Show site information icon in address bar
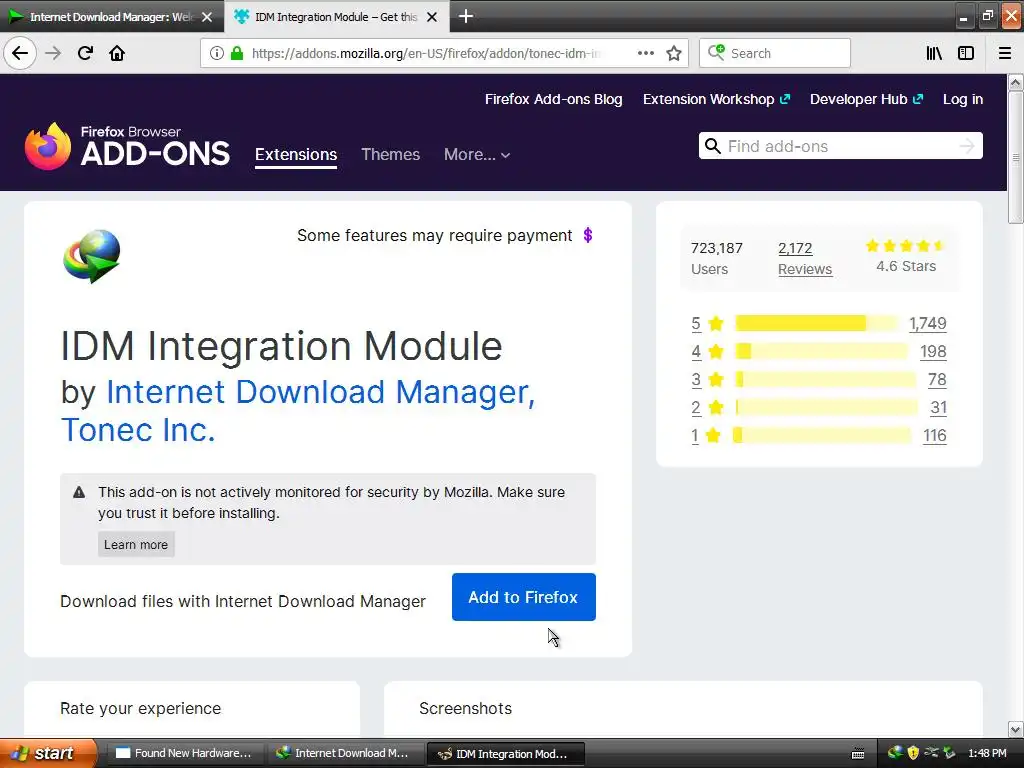The width and height of the screenshot is (1024, 768). coord(217,53)
